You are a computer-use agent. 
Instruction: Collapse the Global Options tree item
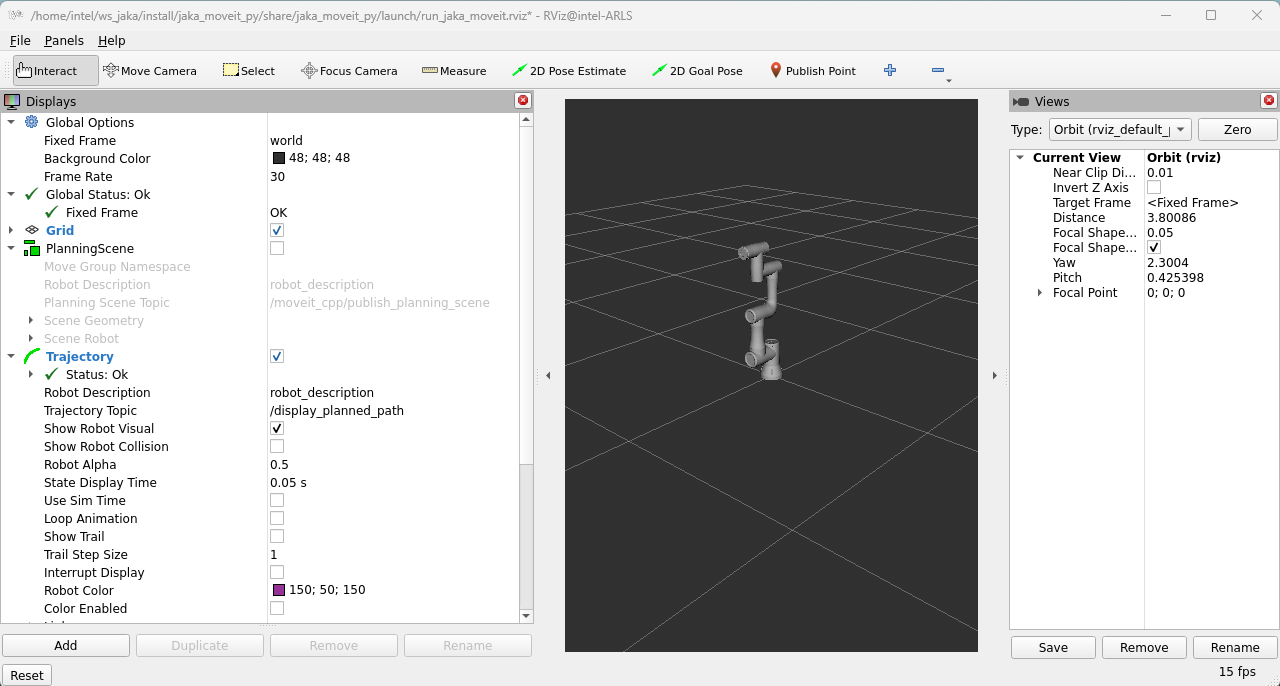click(10, 122)
